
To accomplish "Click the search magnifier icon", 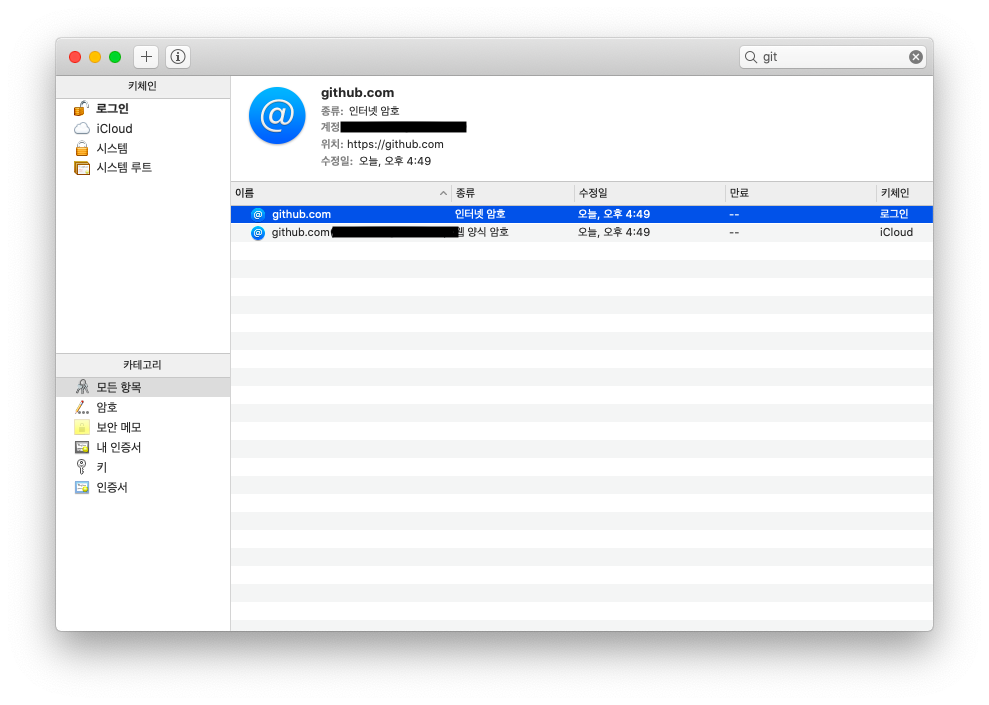I will tap(751, 57).
